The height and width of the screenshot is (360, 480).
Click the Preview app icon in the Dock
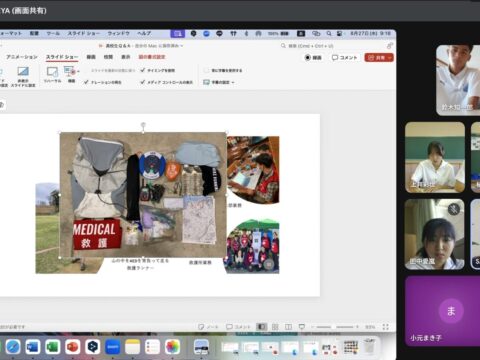(201, 347)
